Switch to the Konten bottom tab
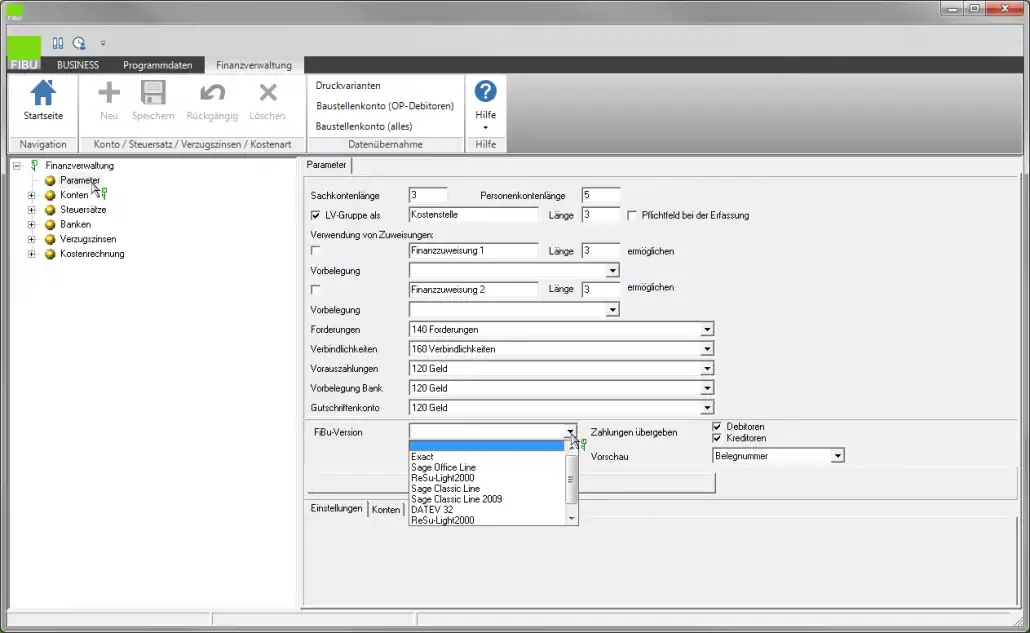1030x633 pixels. click(x=386, y=510)
